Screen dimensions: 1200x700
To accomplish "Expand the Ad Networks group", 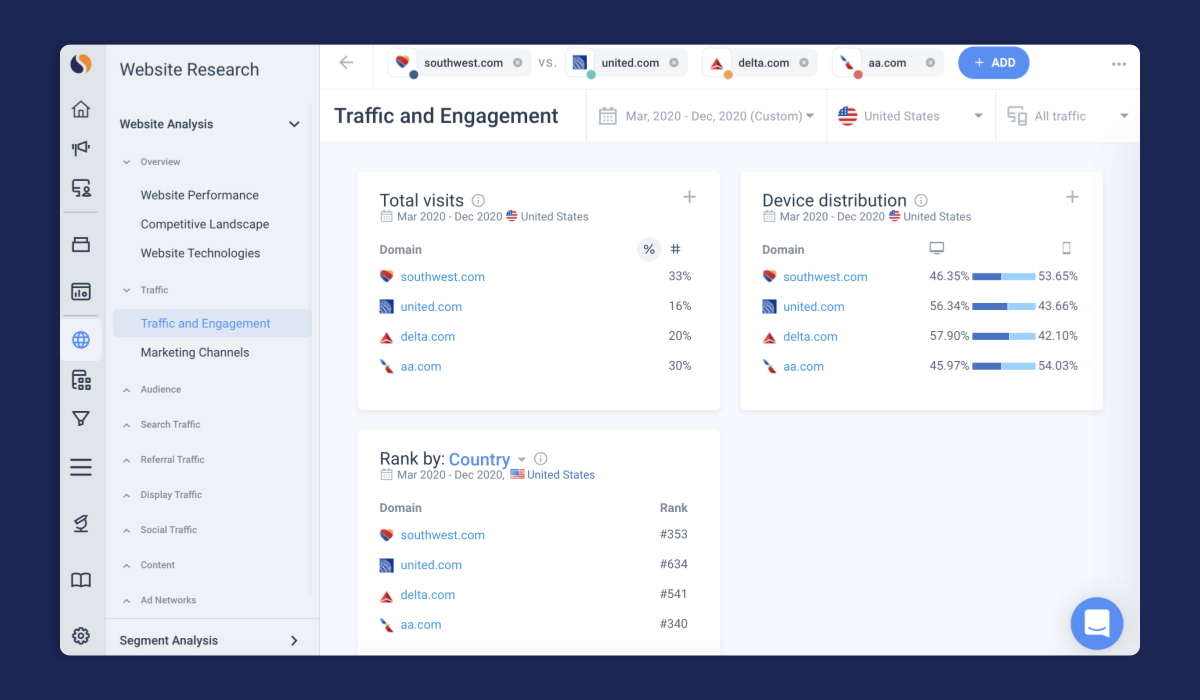I will point(126,600).
